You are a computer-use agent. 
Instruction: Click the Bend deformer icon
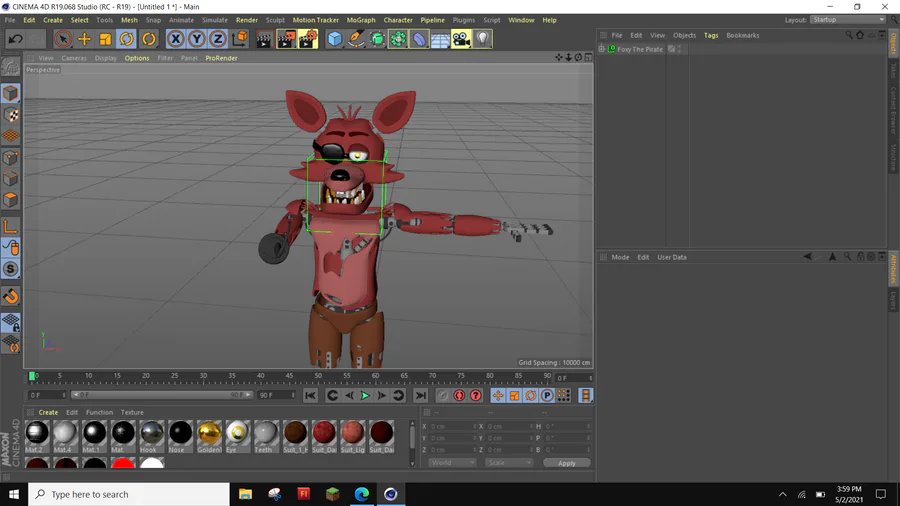pos(420,39)
